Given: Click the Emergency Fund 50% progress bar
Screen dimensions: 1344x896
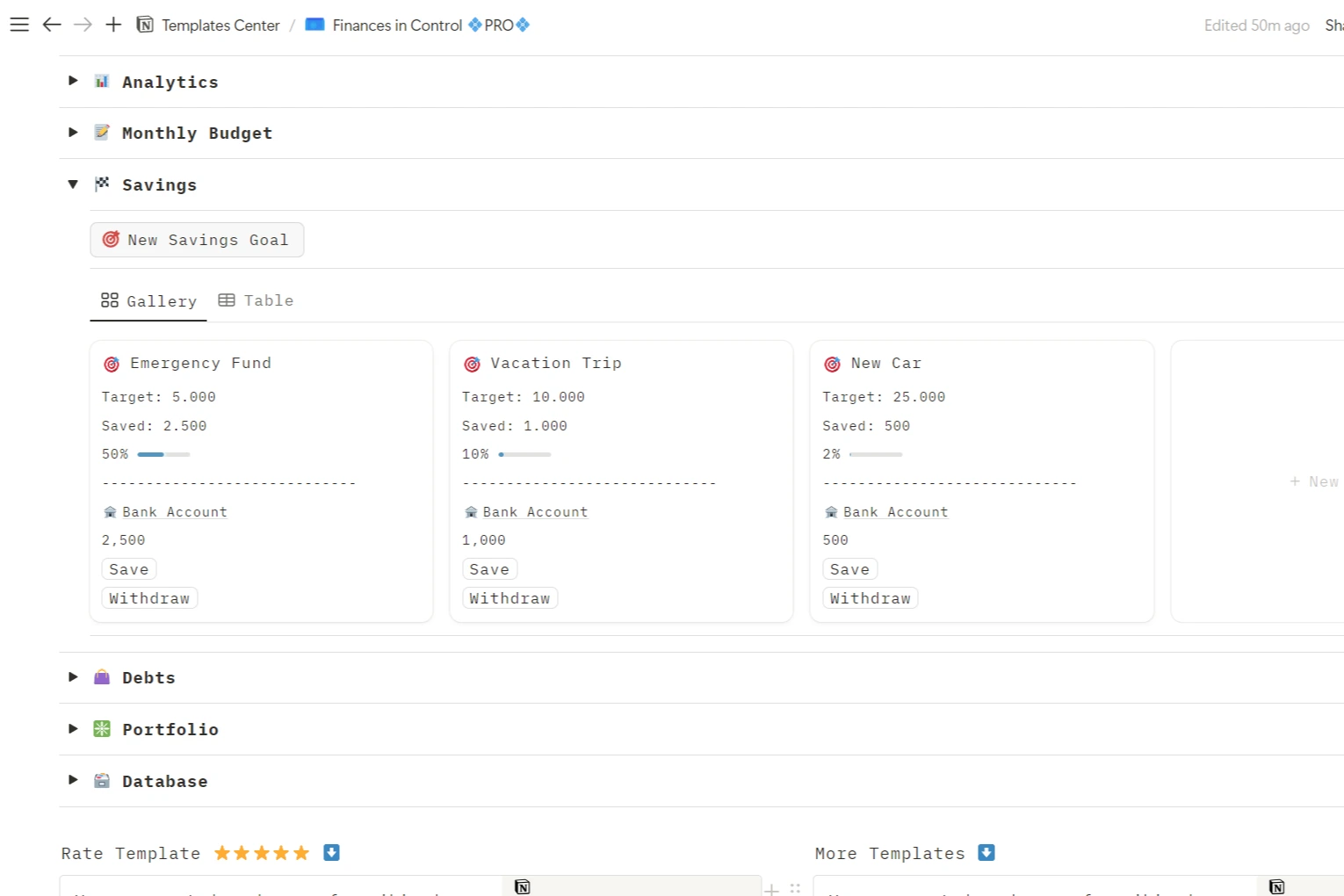Looking at the screenshot, I should tap(163, 454).
